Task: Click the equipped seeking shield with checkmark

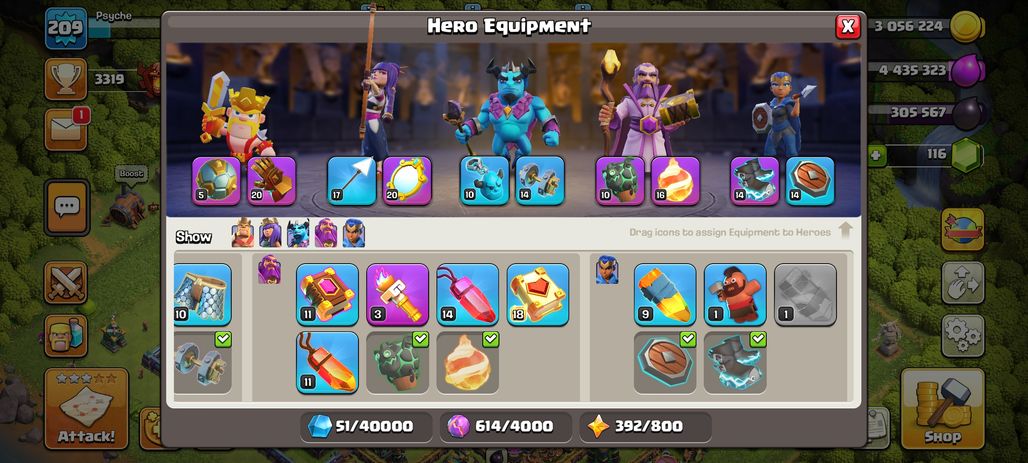Action: pyautogui.click(x=665, y=363)
